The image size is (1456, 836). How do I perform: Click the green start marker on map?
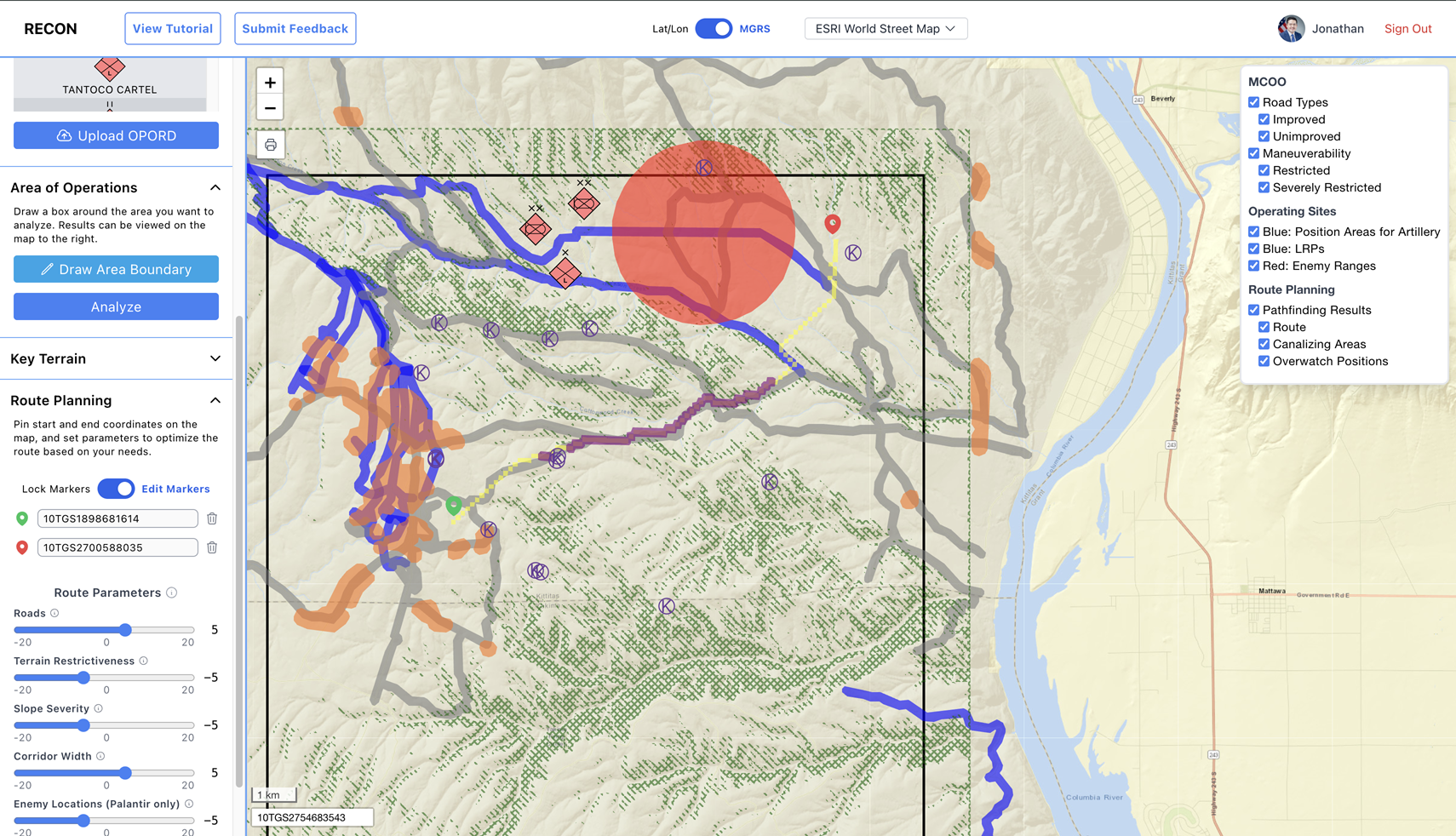[454, 506]
